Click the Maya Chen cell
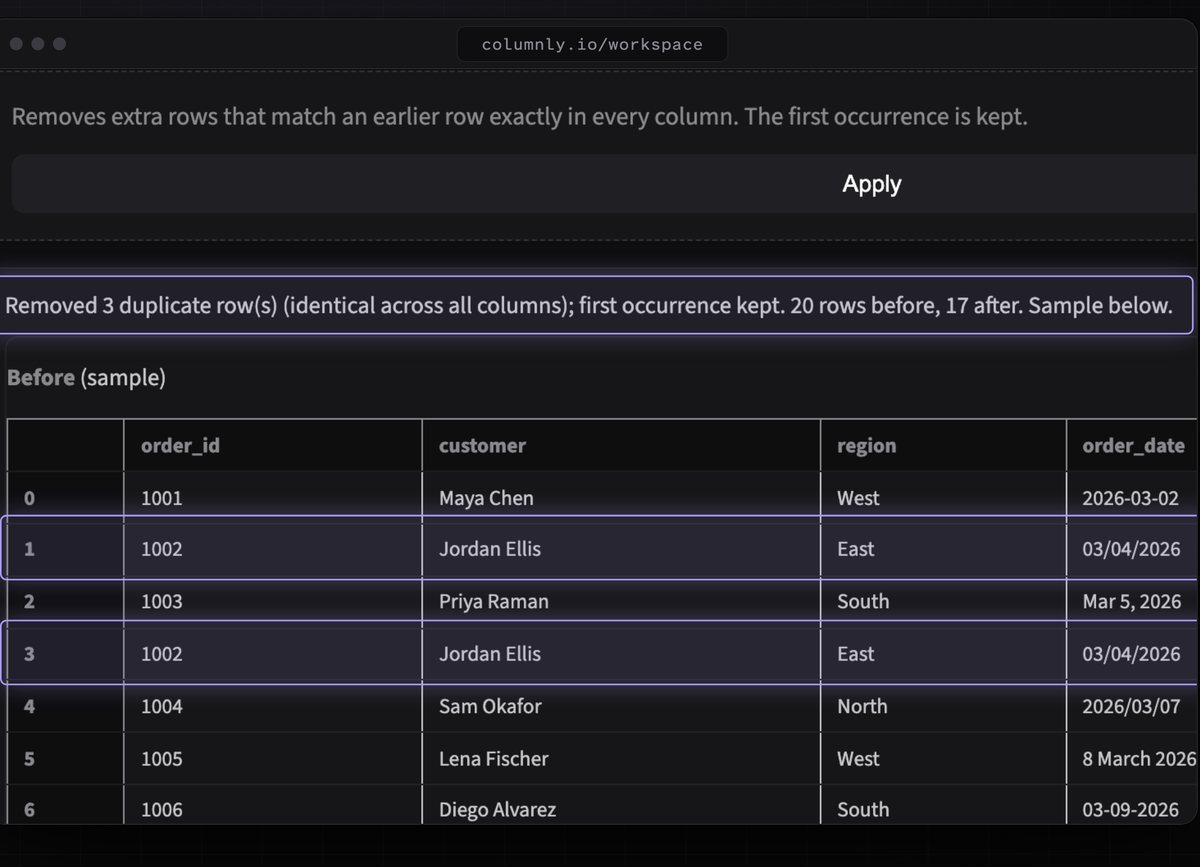 pos(621,498)
